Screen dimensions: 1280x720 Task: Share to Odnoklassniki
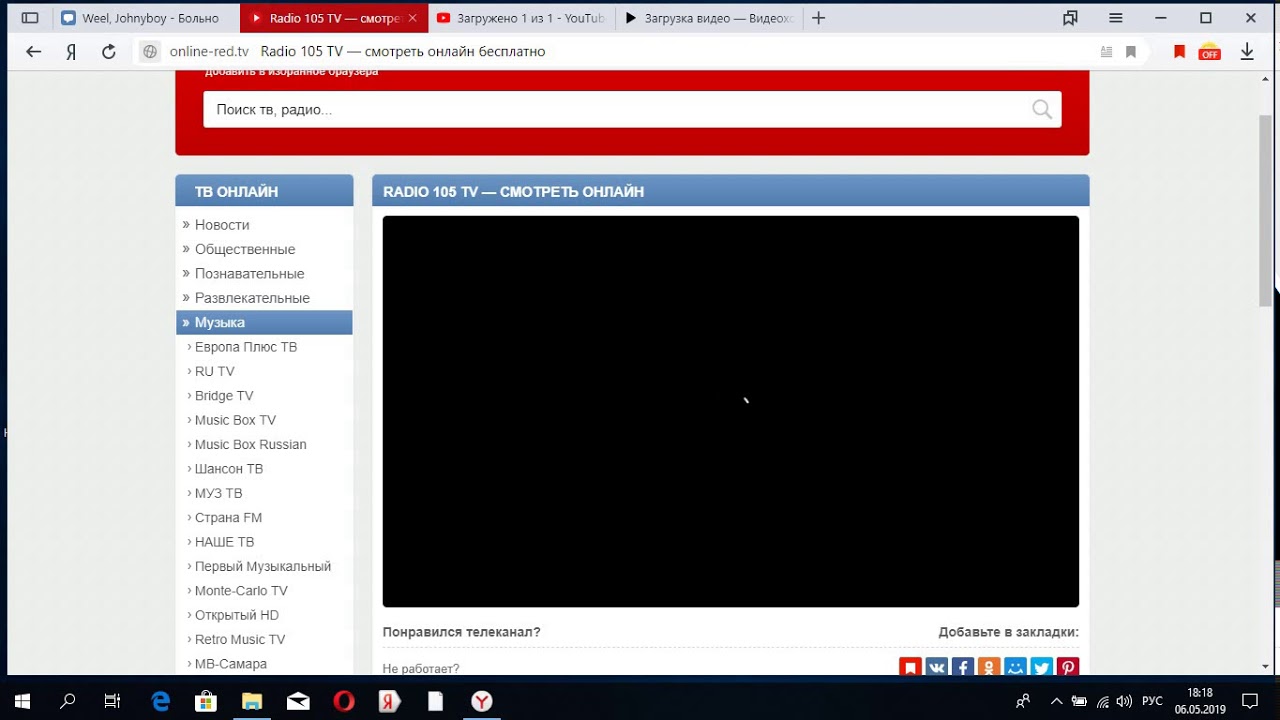click(989, 667)
